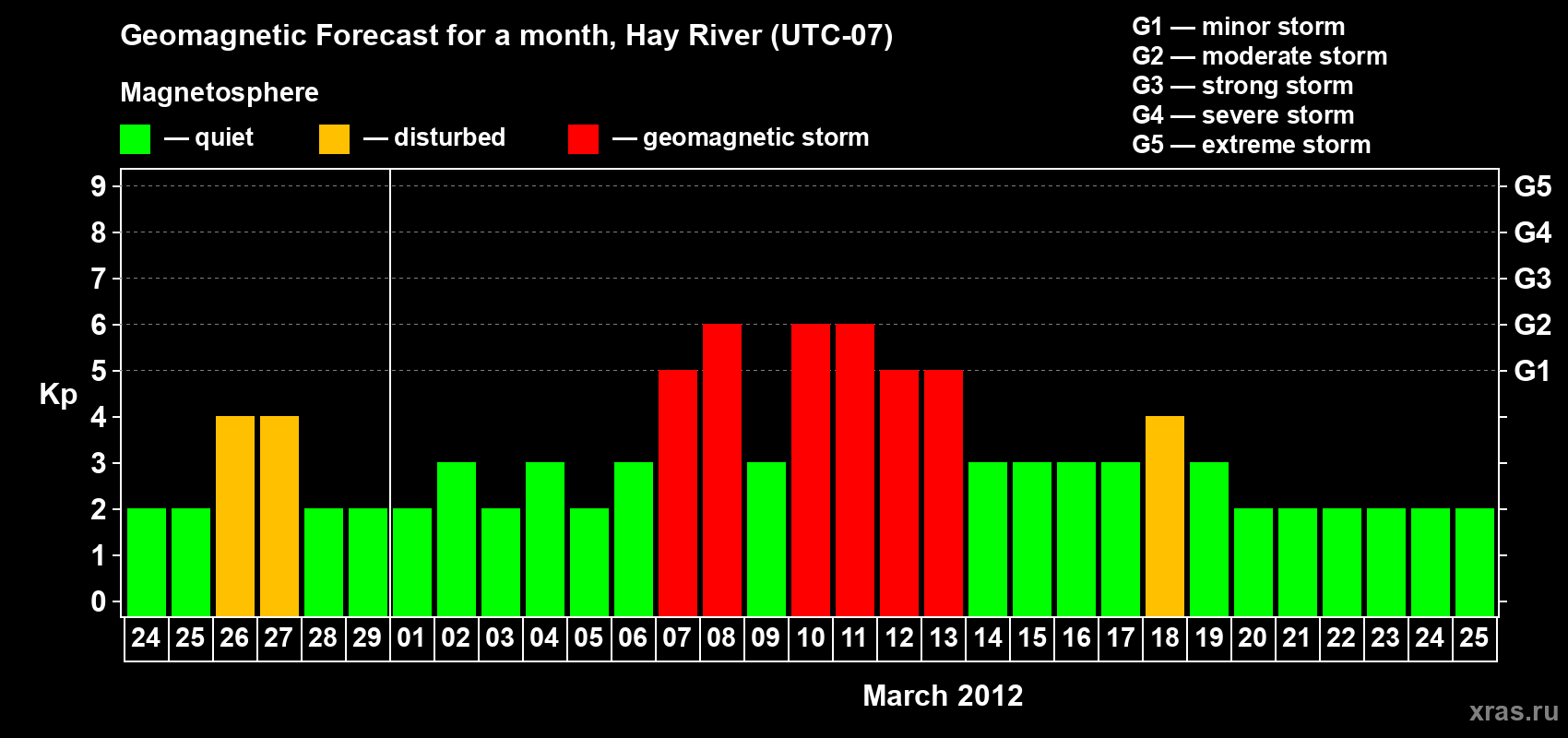Click the green bar for day 28
Viewport: 1568px width, 738px height.
(x=324, y=562)
